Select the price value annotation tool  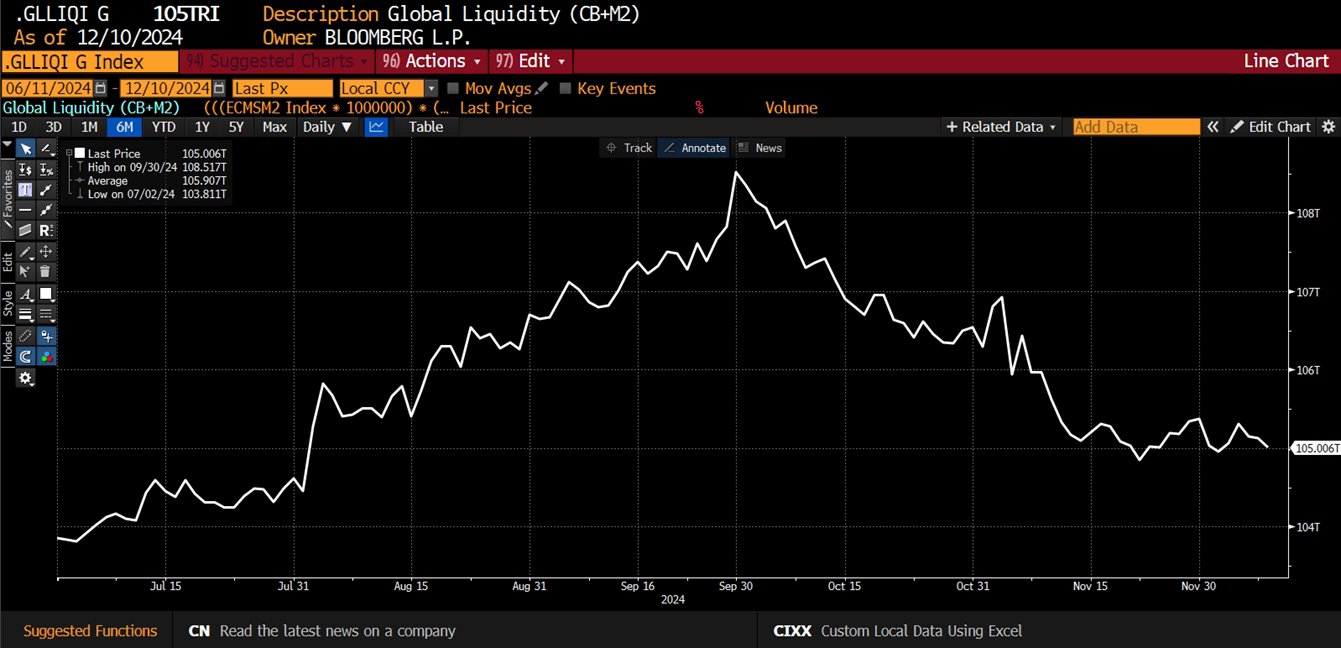click(x=24, y=171)
